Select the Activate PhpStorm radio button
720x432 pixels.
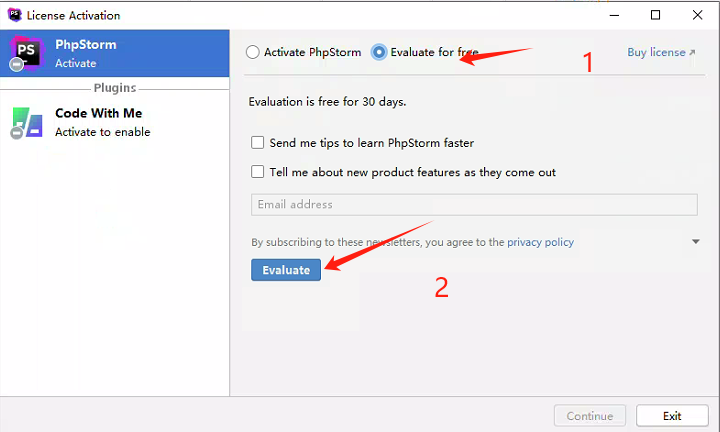coord(253,52)
